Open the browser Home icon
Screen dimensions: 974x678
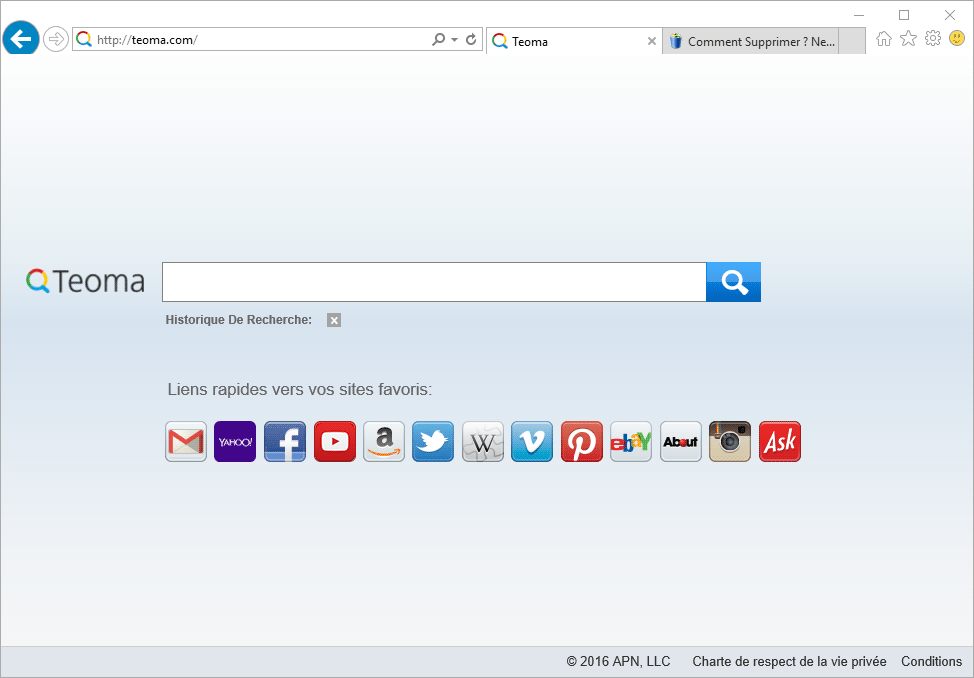pos(884,39)
